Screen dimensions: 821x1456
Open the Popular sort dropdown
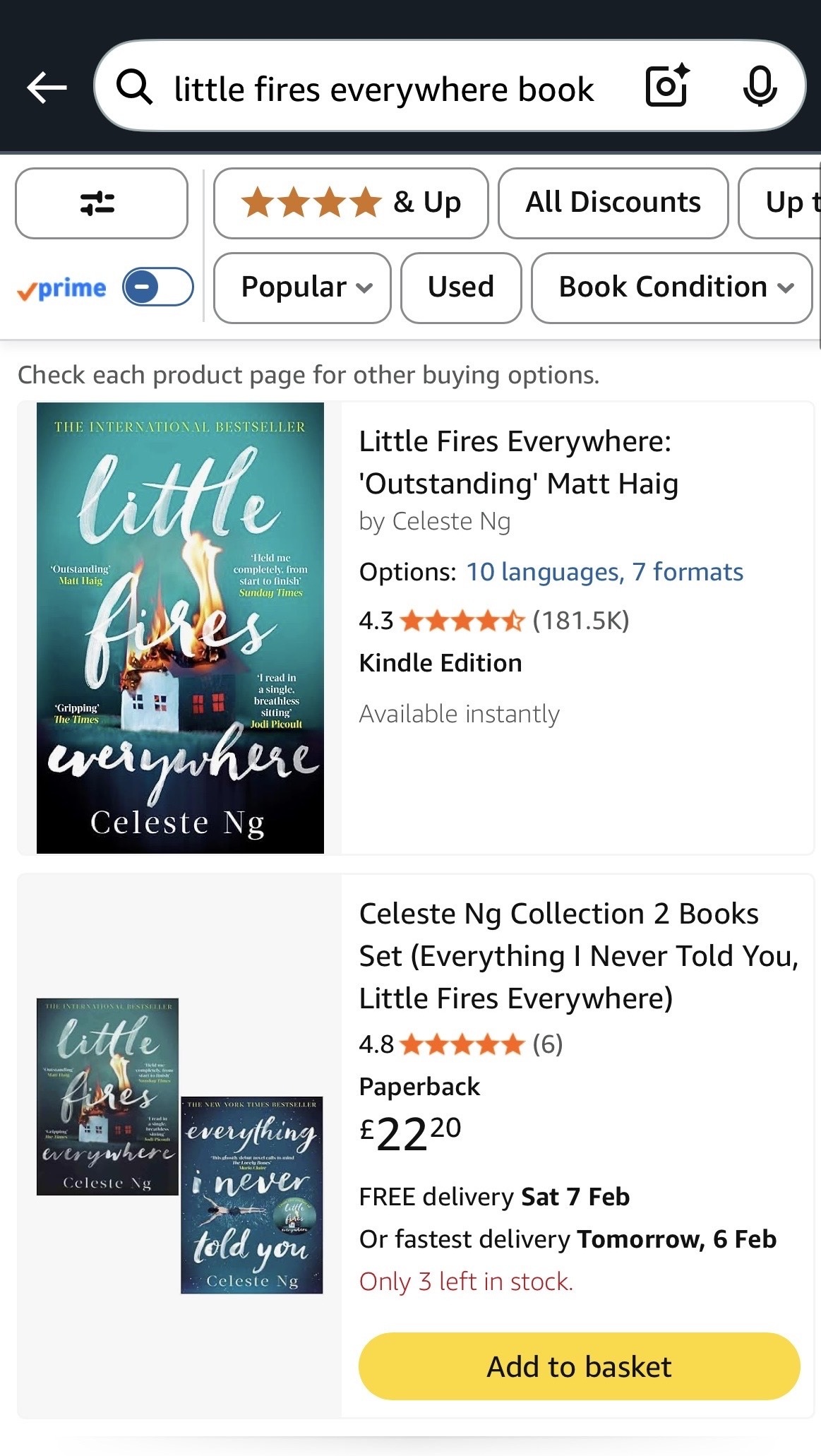coord(301,287)
